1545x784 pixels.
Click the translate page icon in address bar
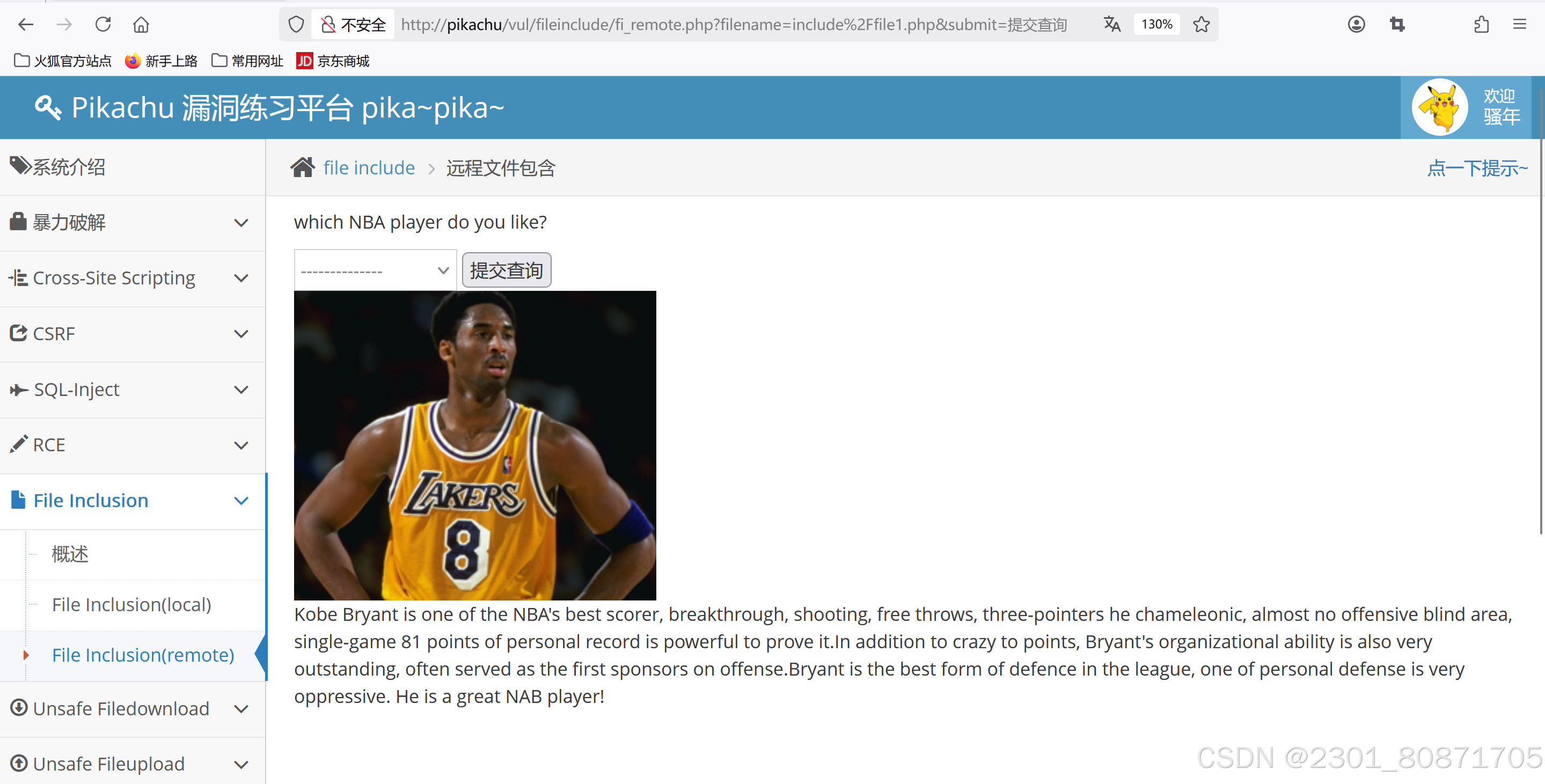[1112, 25]
